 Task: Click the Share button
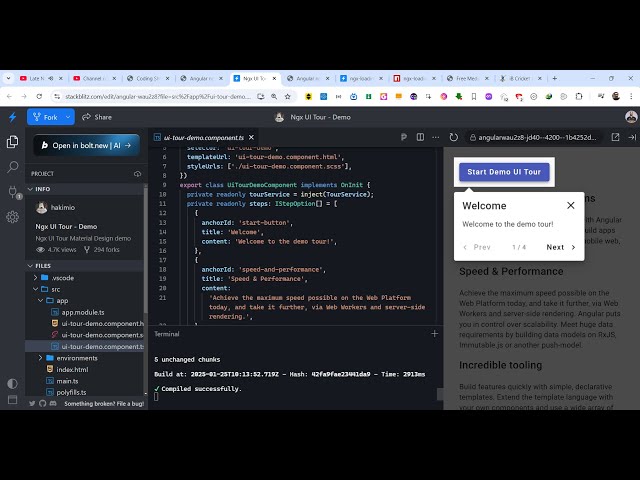coord(97,117)
